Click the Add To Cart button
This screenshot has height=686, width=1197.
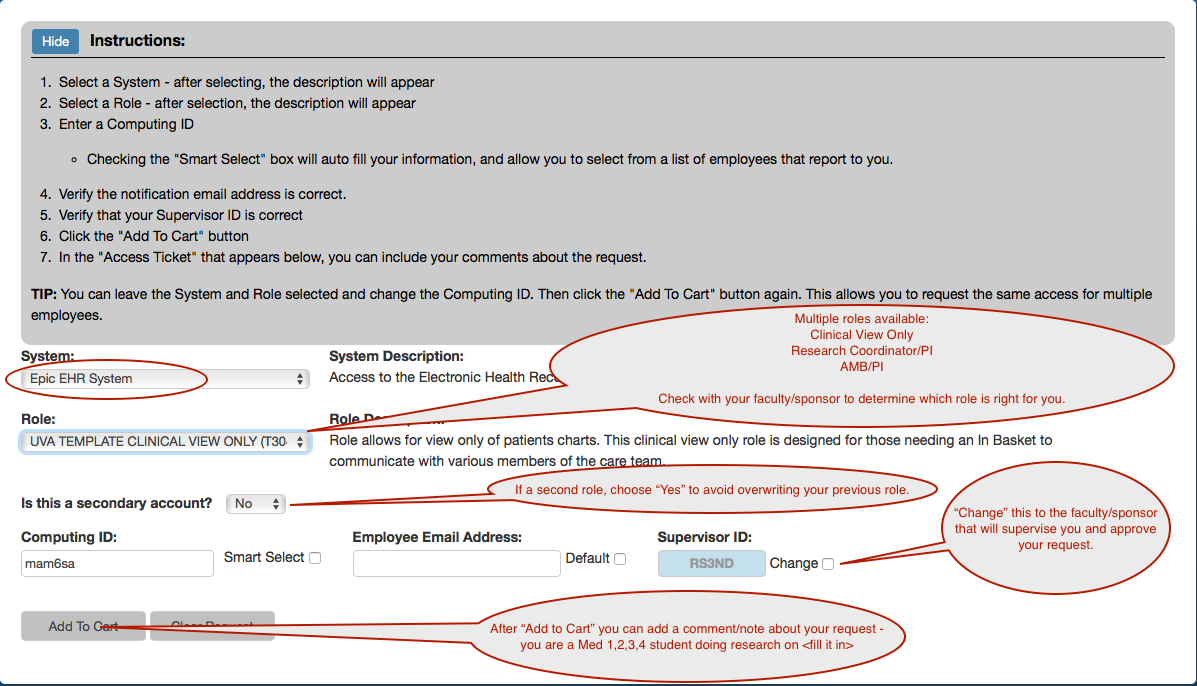[x=83, y=626]
